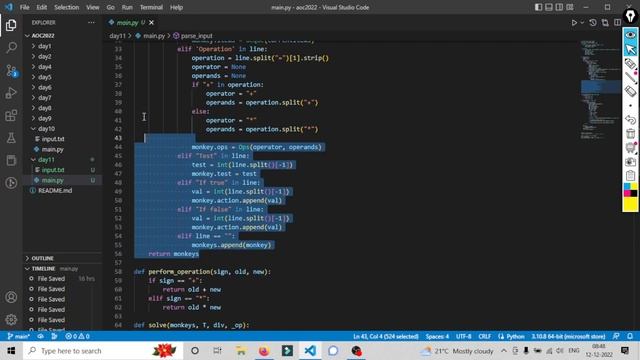Pick magenta color in Epic Pen palette
Screen dimensions: 640x360
click(627, 193)
